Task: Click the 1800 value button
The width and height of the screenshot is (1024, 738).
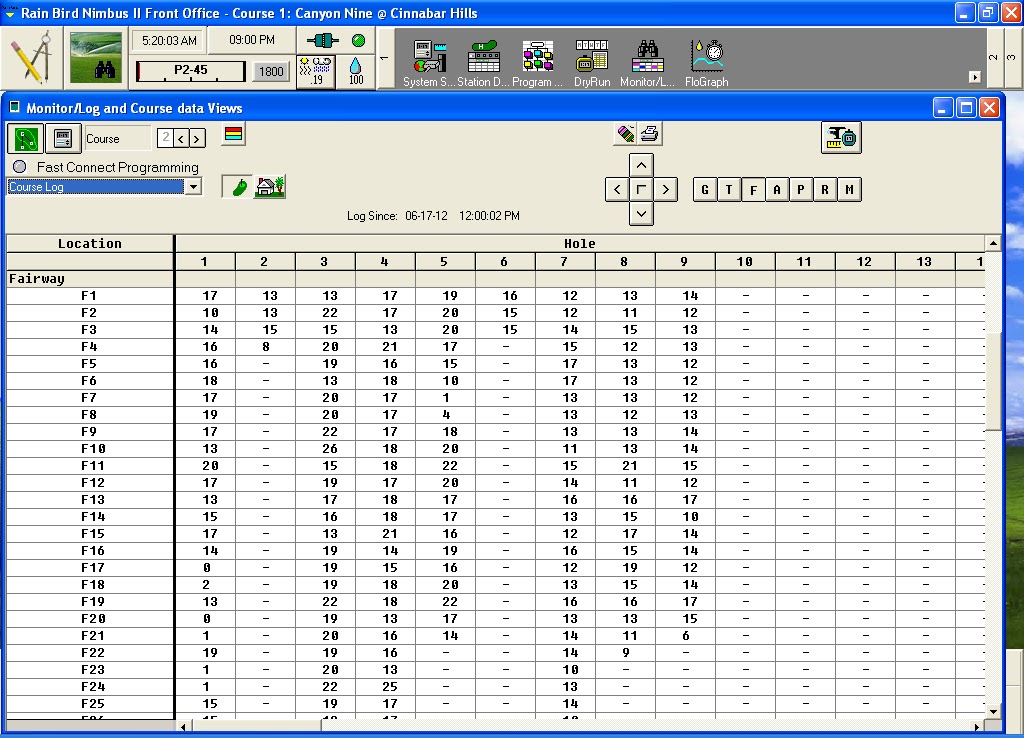Action: pos(271,71)
